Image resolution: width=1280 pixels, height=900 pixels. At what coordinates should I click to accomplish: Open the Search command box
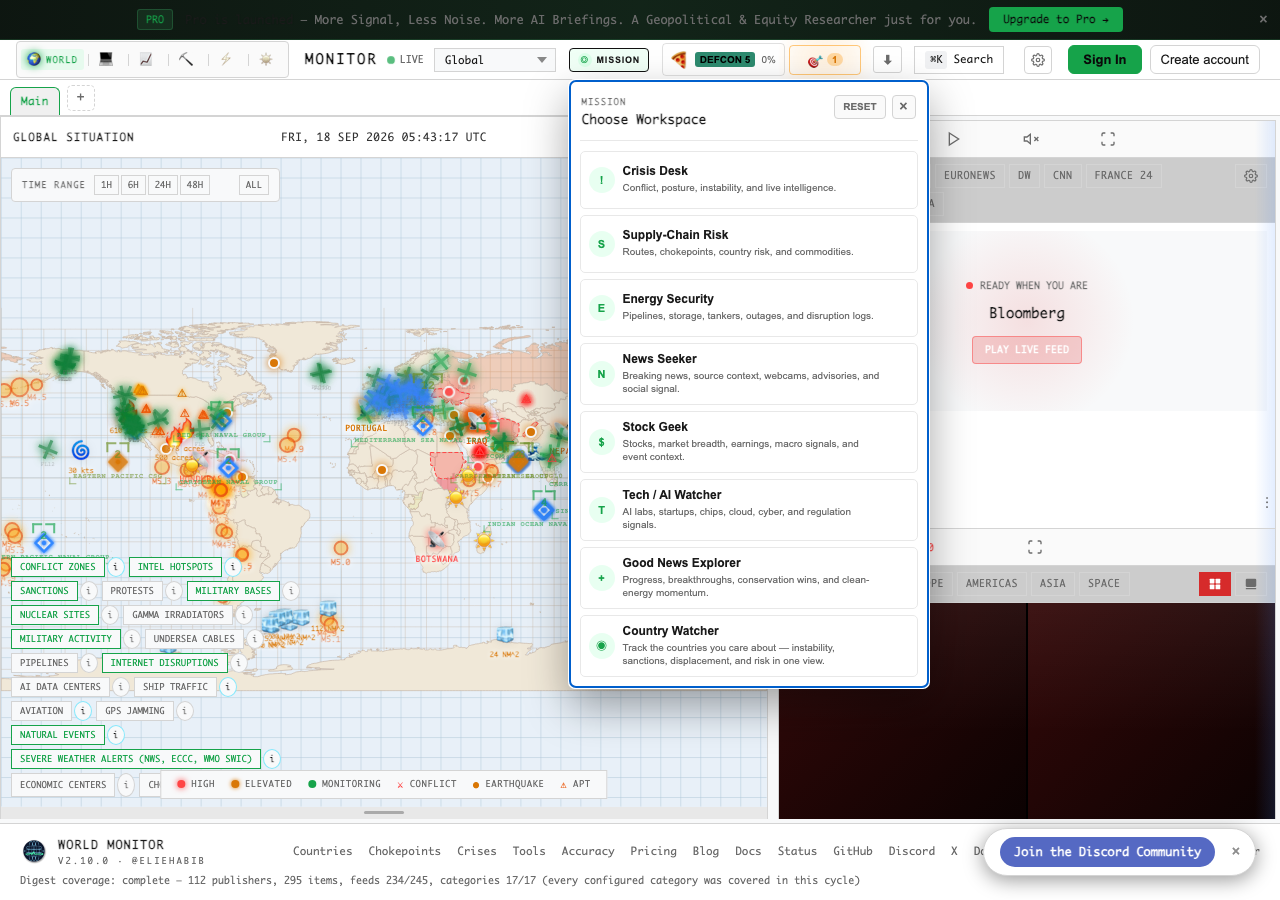coord(961,60)
